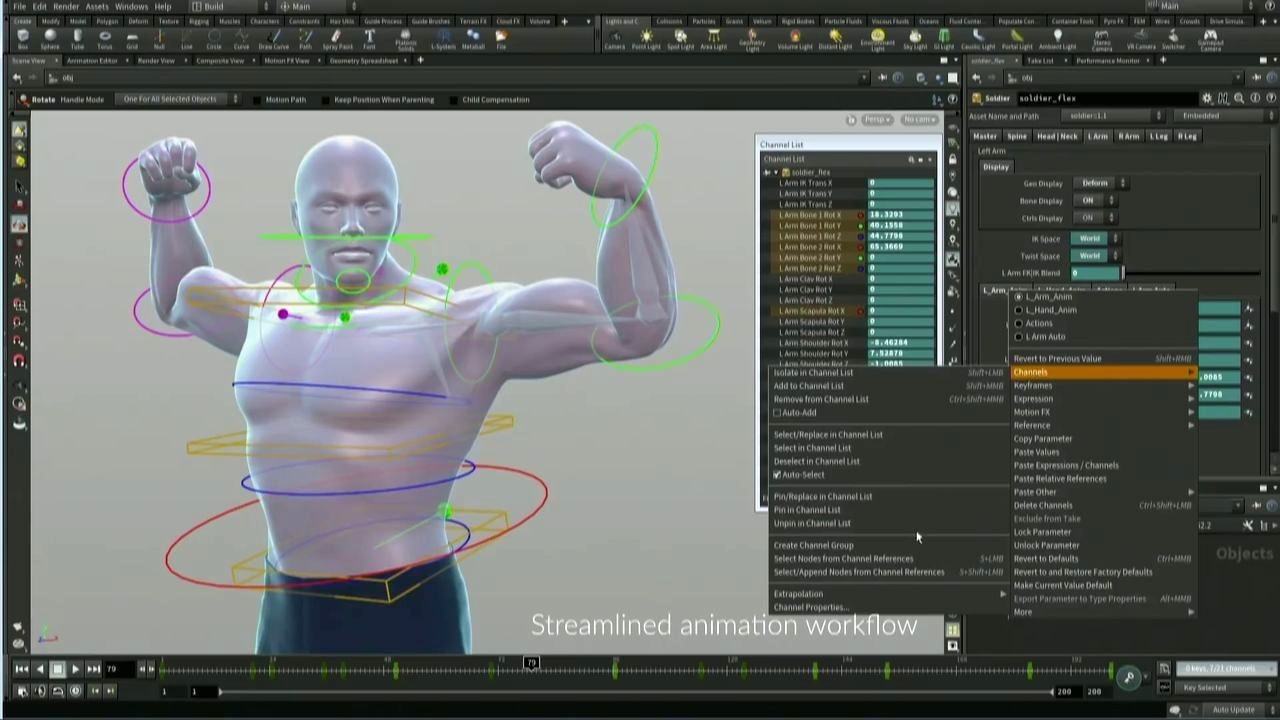Click the Font shelf tool
This screenshot has height=720, width=1280.
pos(369,39)
